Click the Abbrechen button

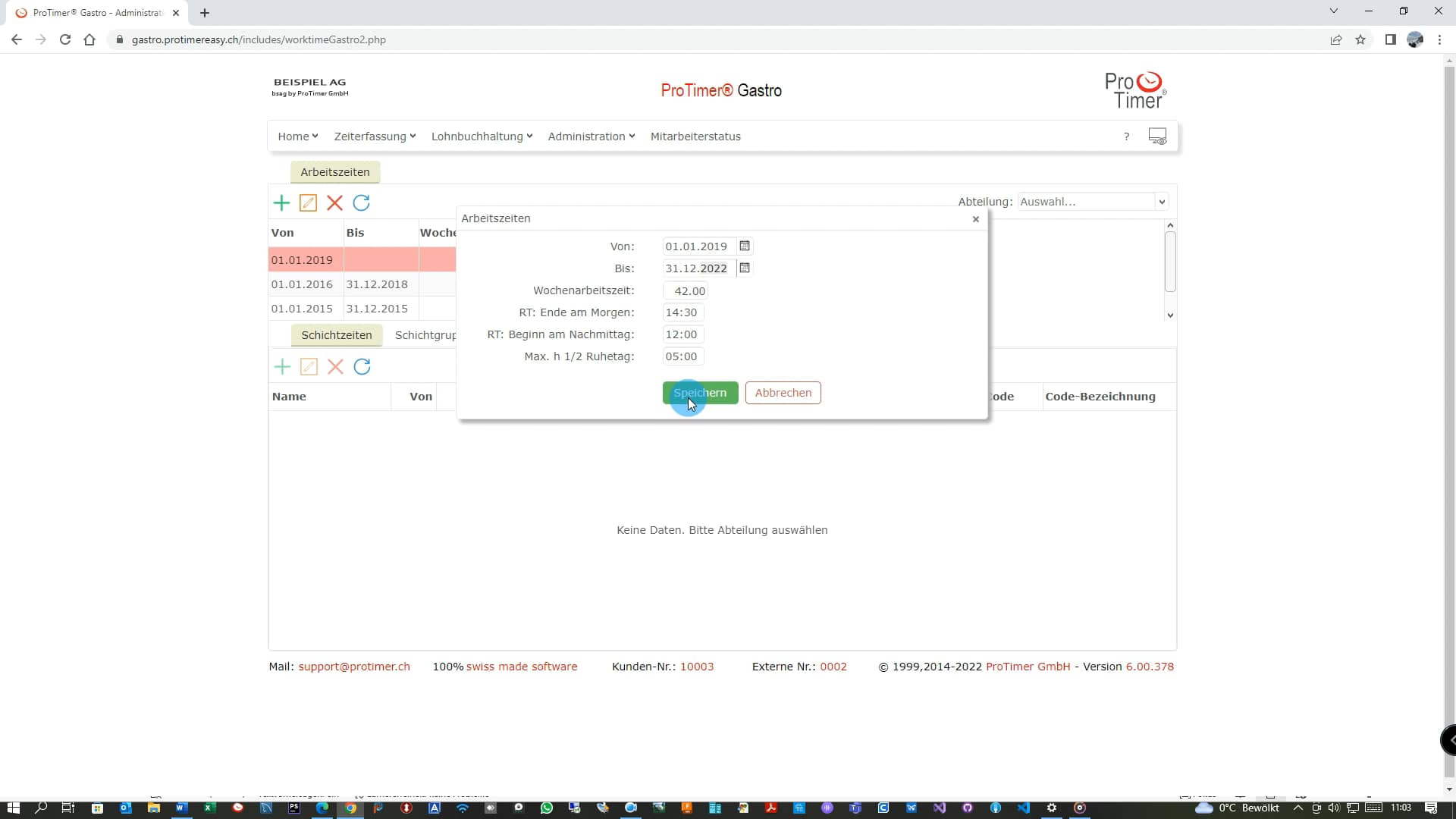pos(783,393)
